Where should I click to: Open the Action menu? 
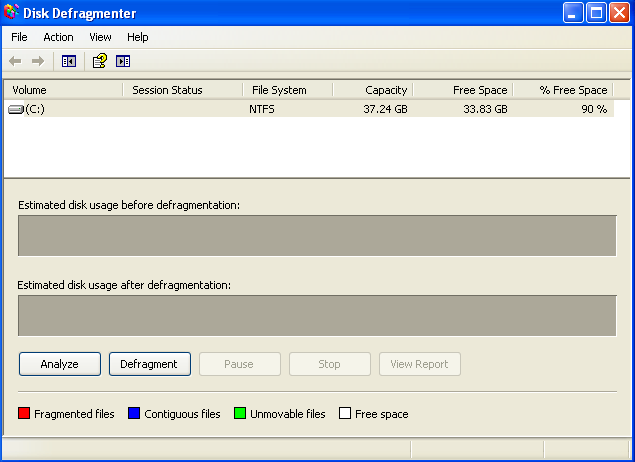(x=58, y=37)
